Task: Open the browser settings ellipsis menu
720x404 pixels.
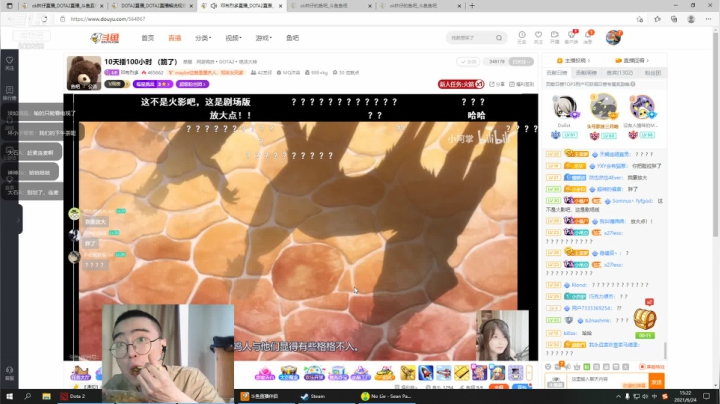Action: [x=708, y=19]
